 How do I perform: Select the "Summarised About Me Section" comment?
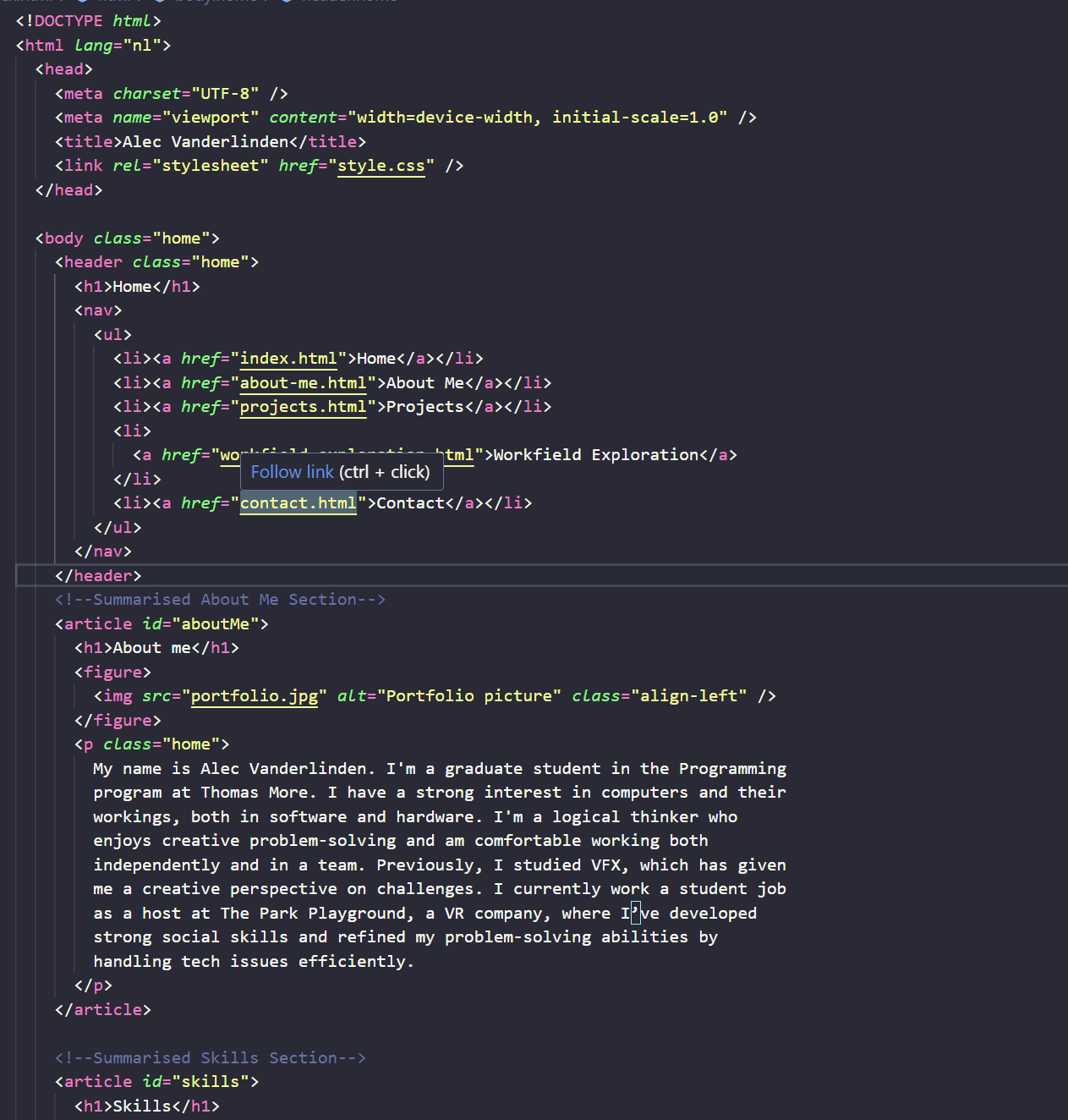click(x=220, y=600)
